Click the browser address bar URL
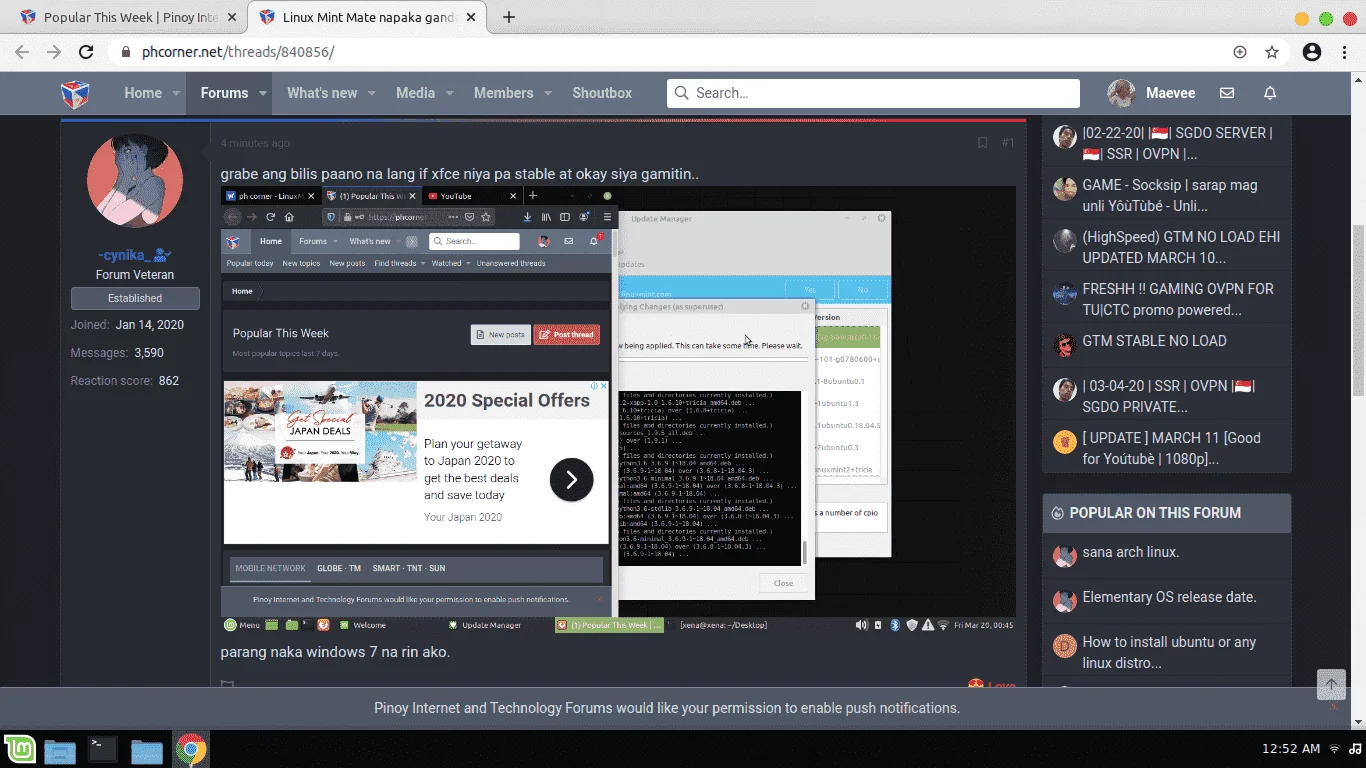 click(238, 52)
